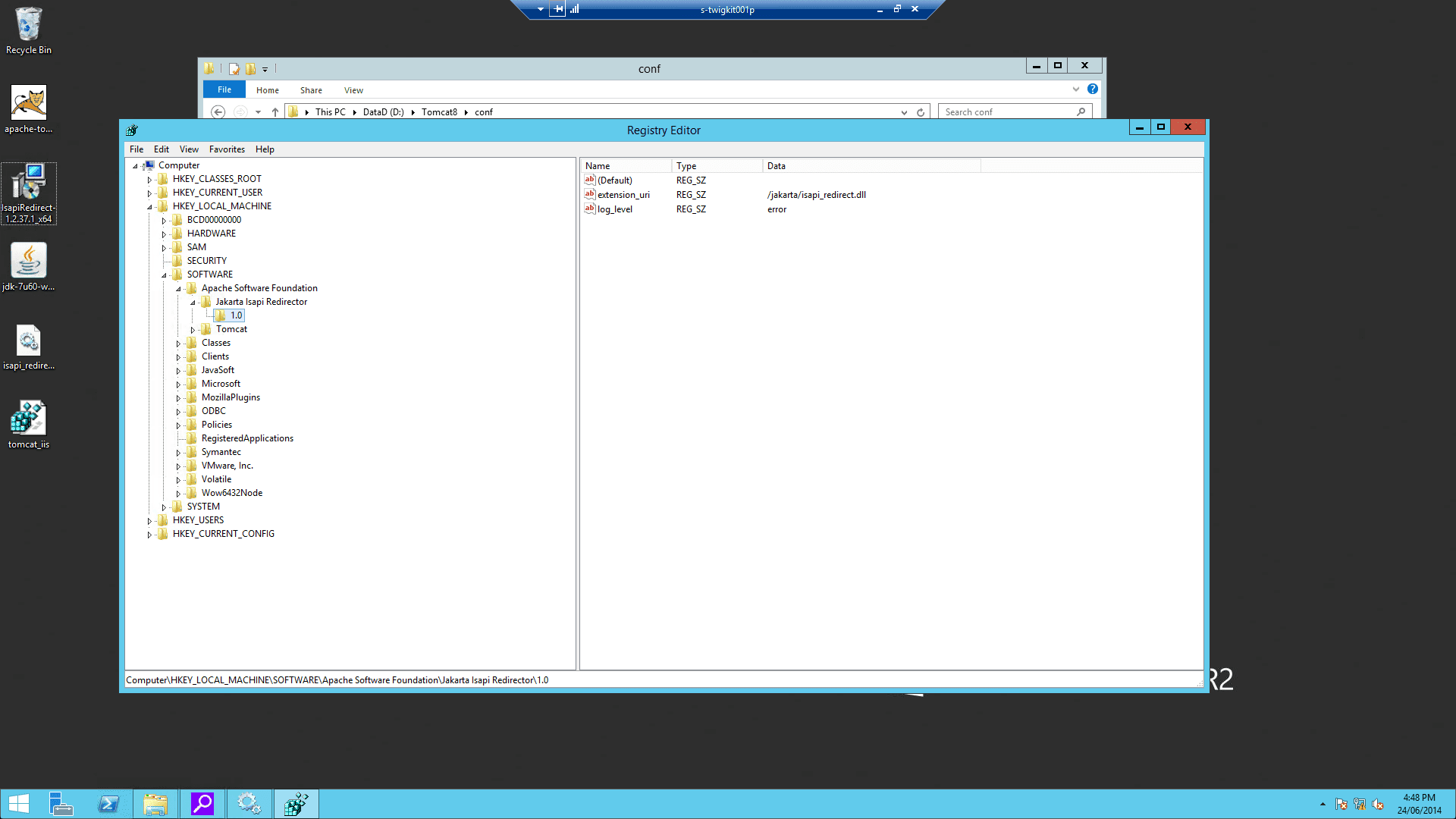Image resolution: width=1456 pixels, height=819 pixels.
Task: Open Favorites menu in Registry Editor
Action: click(x=227, y=149)
